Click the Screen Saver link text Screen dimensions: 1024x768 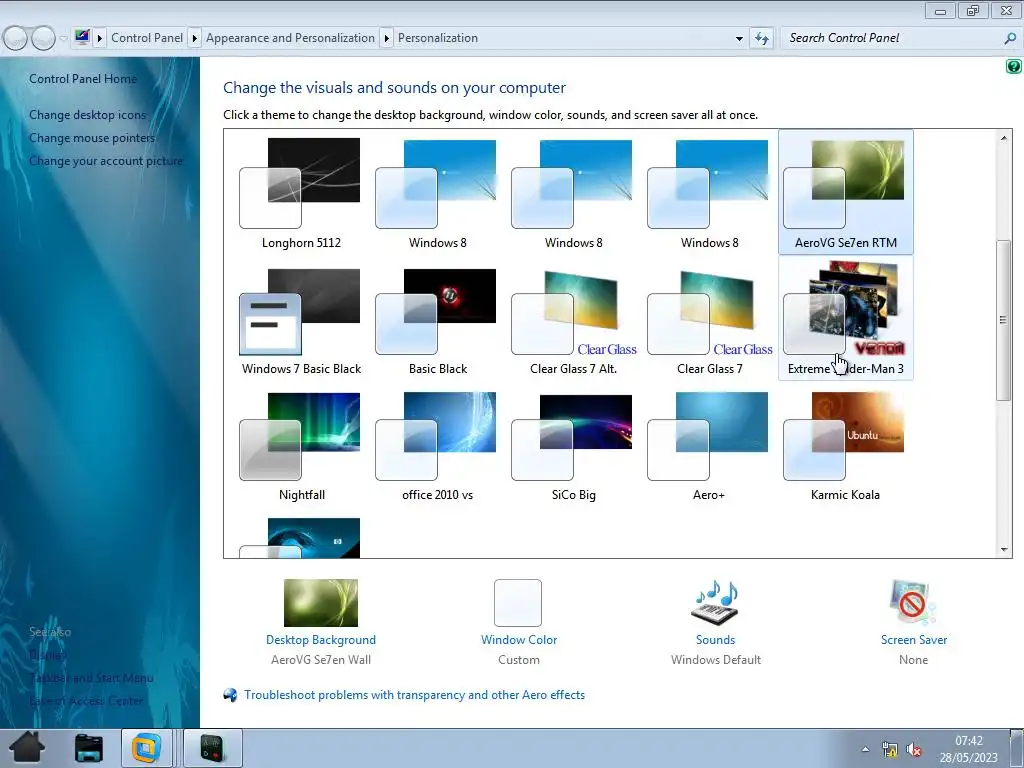[x=914, y=640]
